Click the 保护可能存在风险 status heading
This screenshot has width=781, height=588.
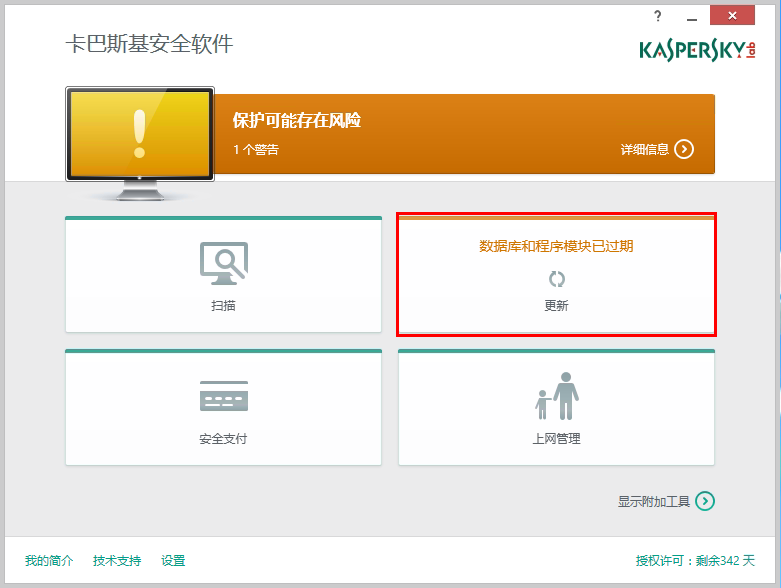(297, 120)
